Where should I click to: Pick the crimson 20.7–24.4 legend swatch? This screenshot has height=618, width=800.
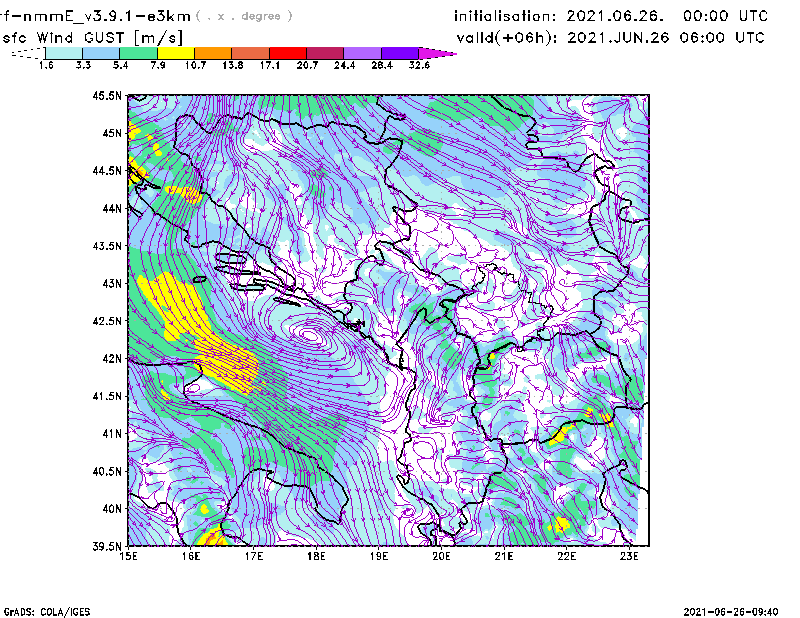point(326,53)
